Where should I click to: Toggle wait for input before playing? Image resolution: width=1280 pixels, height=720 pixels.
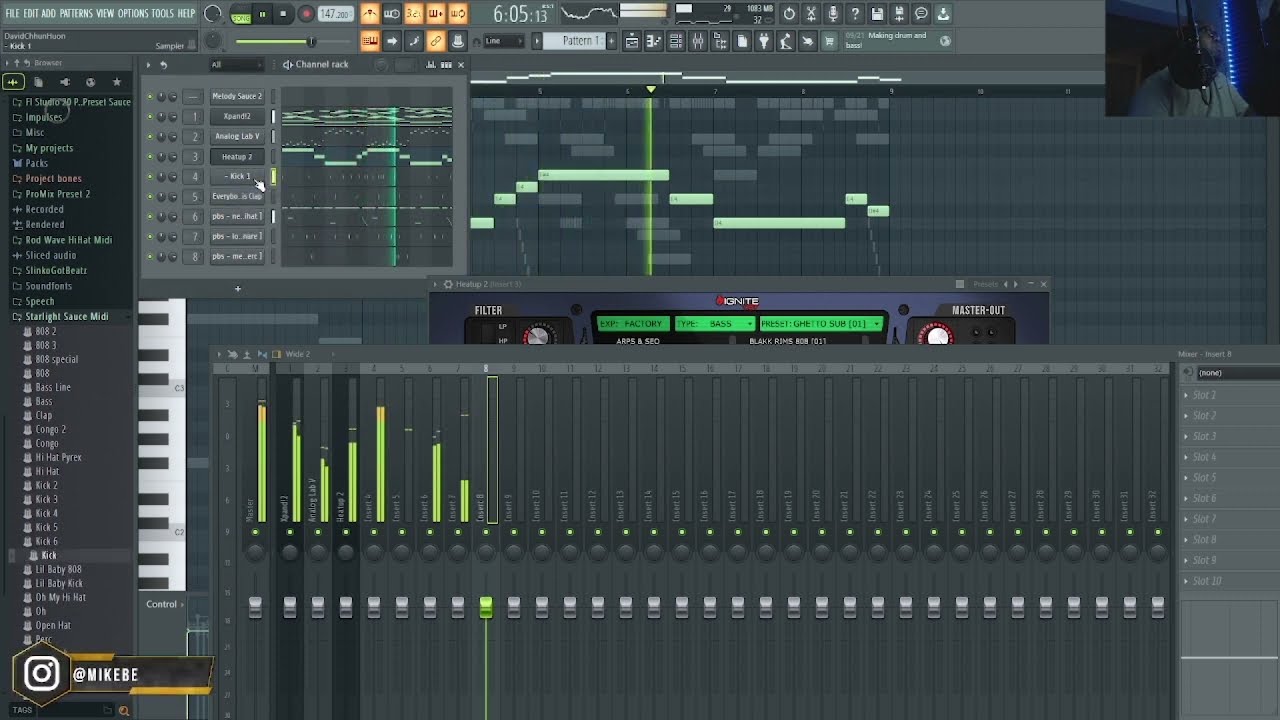392,14
